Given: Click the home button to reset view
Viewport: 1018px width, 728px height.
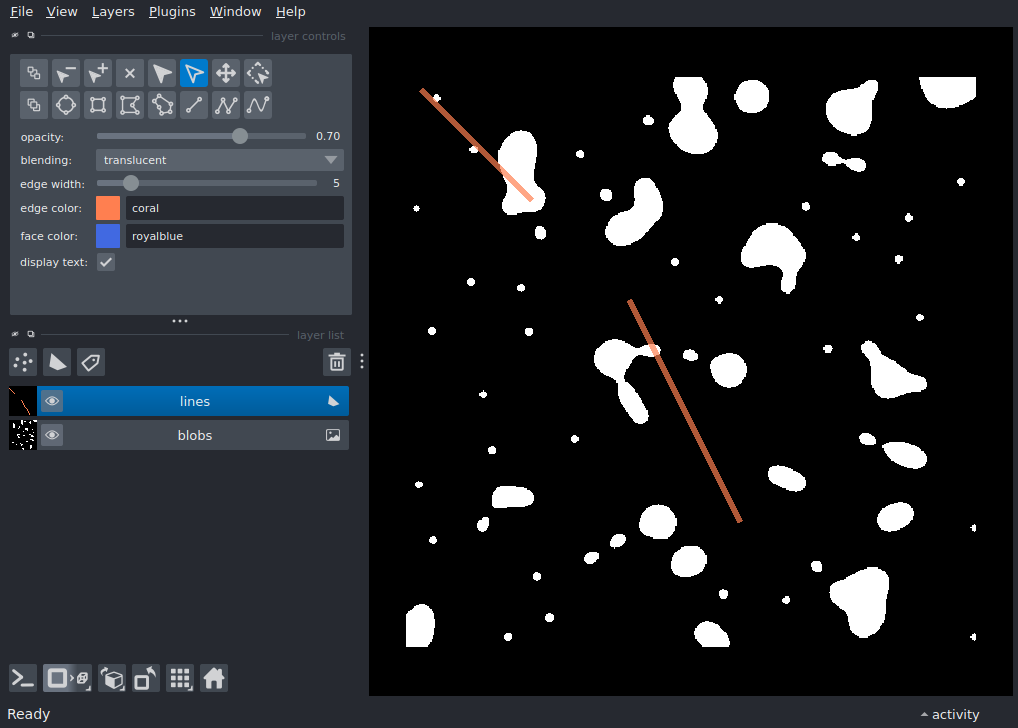Looking at the screenshot, I should (x=214, y=678).
